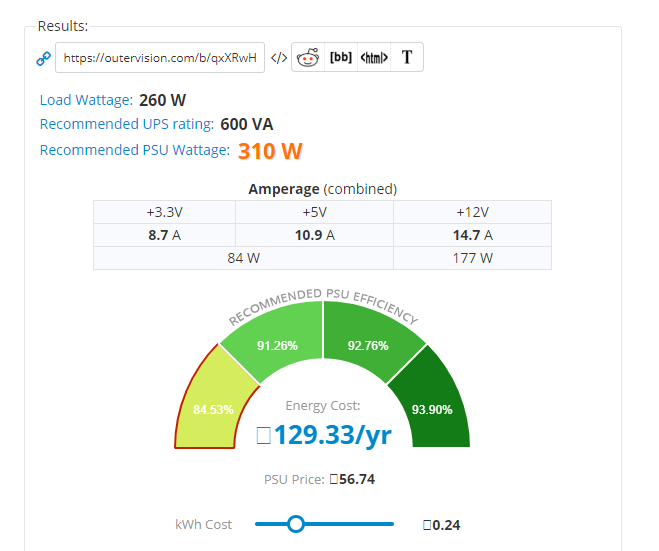Open the Load Wattage link
Image resolution: width=659 pixels, height=551 pixels.
[x=86, y=100]
